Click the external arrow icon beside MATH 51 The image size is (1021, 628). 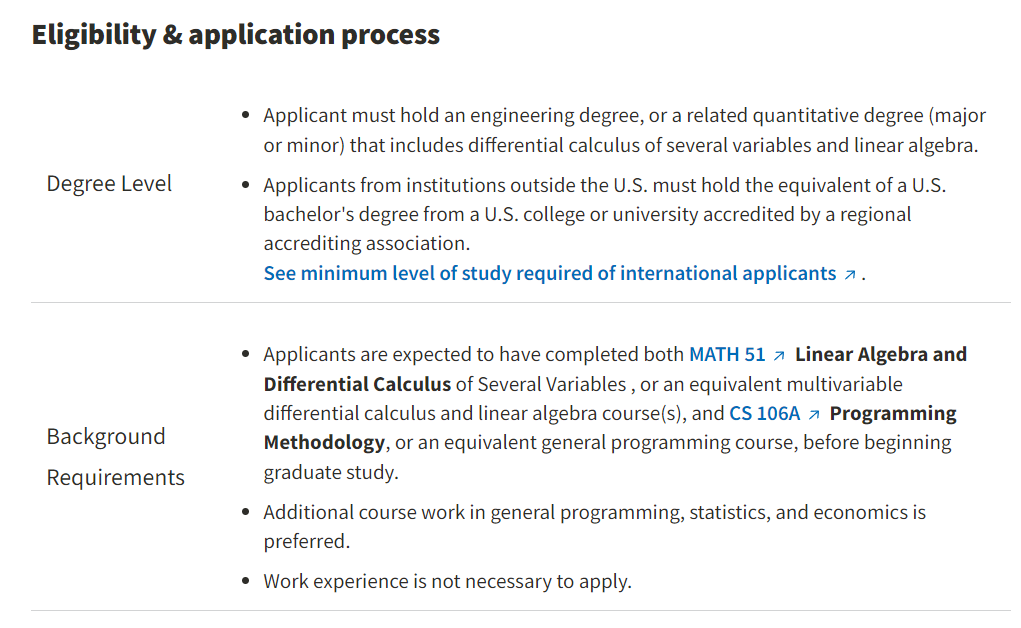tap(779, 356)
